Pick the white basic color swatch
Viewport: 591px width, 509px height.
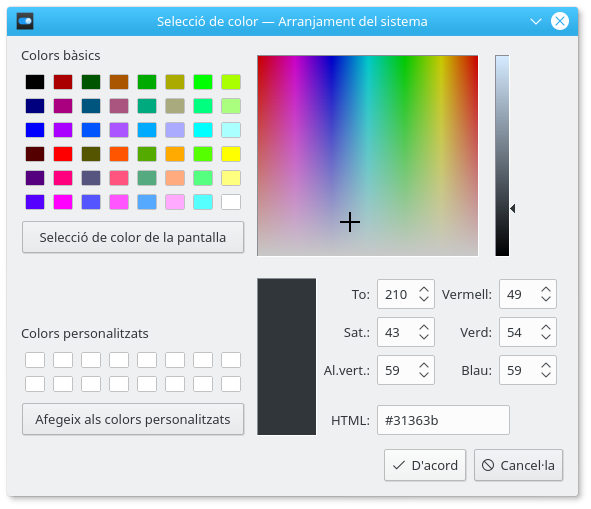tap(231, 202)
